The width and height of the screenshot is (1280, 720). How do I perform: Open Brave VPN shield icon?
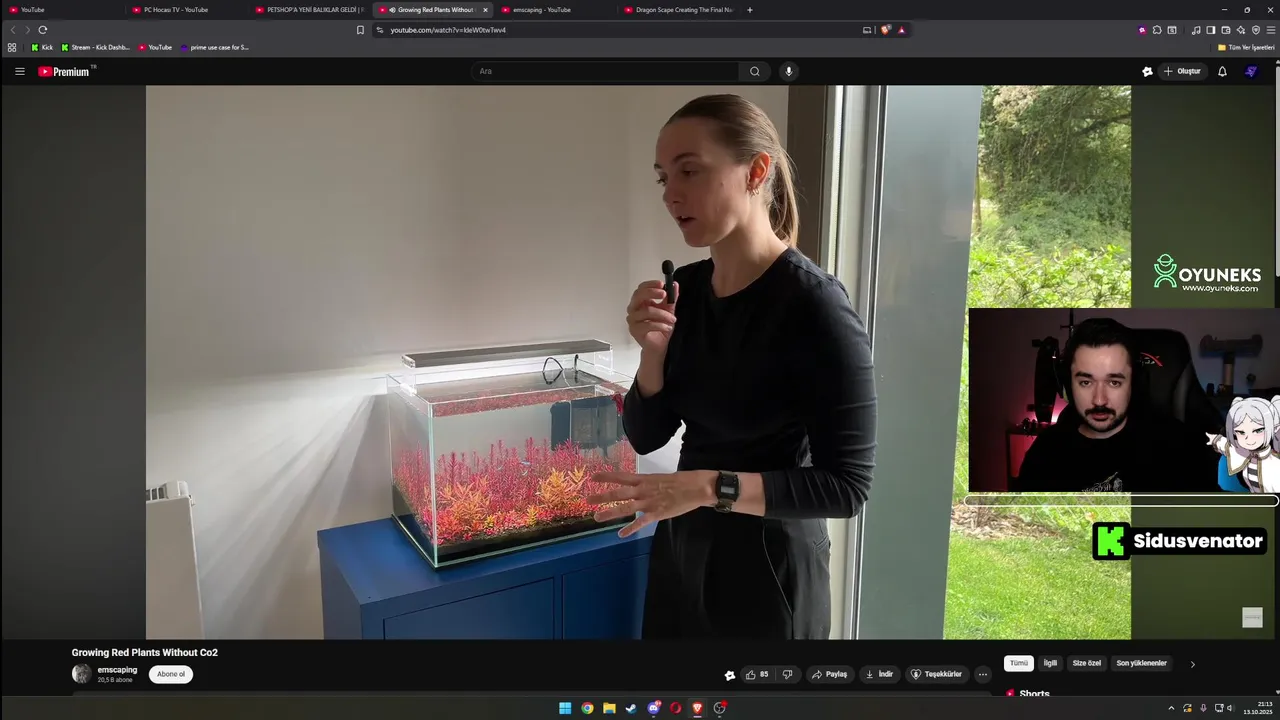tap(1256, 30)
